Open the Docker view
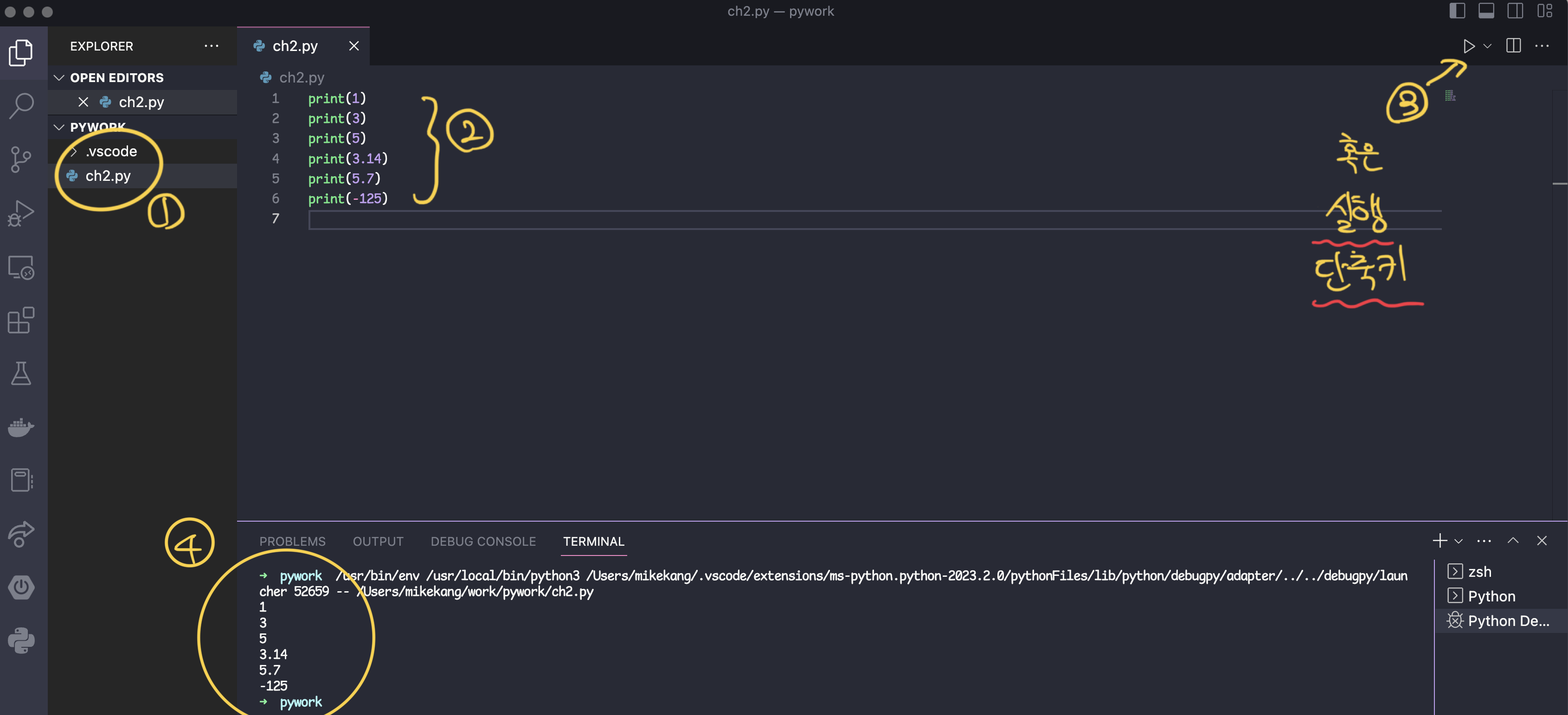 click(22, 427)
